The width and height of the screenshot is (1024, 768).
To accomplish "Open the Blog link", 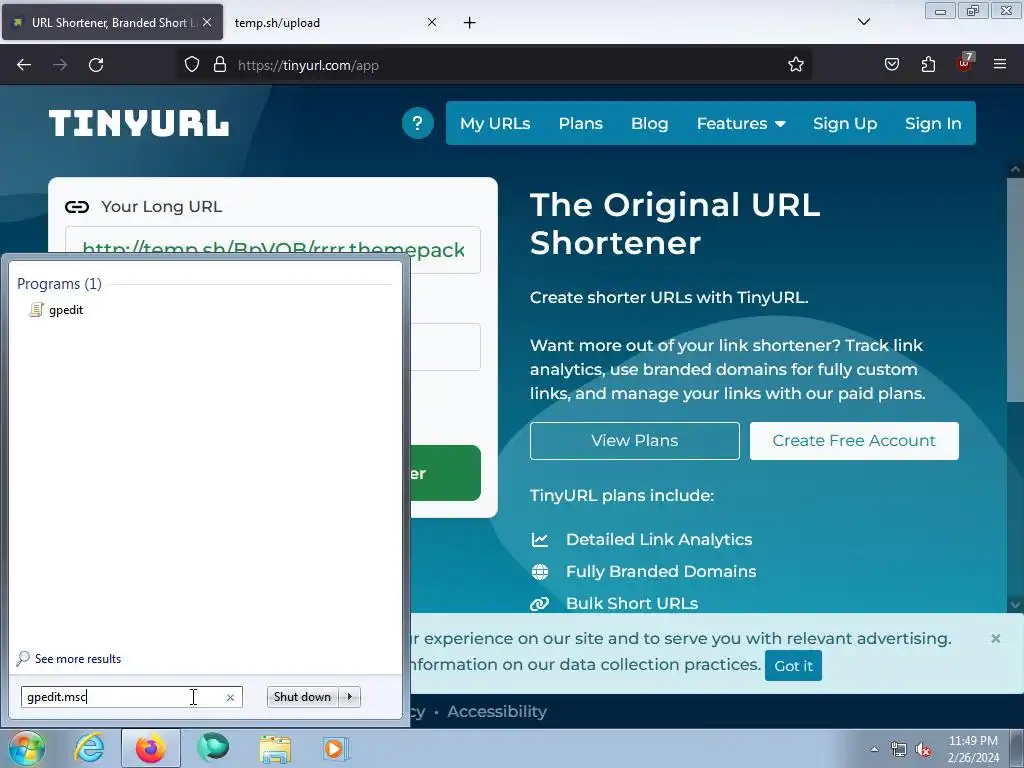I will [x=649, y=123].
